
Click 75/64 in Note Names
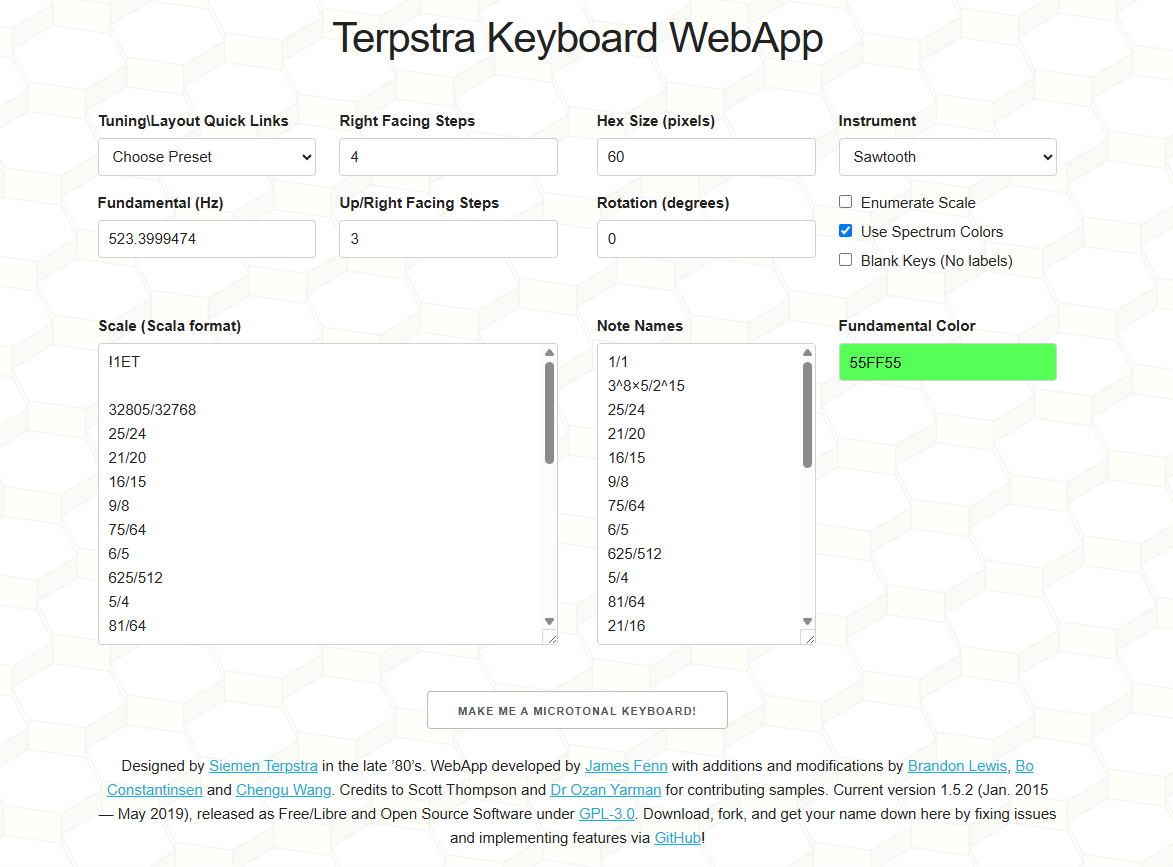pyautogui.click(x=626, y=506)
